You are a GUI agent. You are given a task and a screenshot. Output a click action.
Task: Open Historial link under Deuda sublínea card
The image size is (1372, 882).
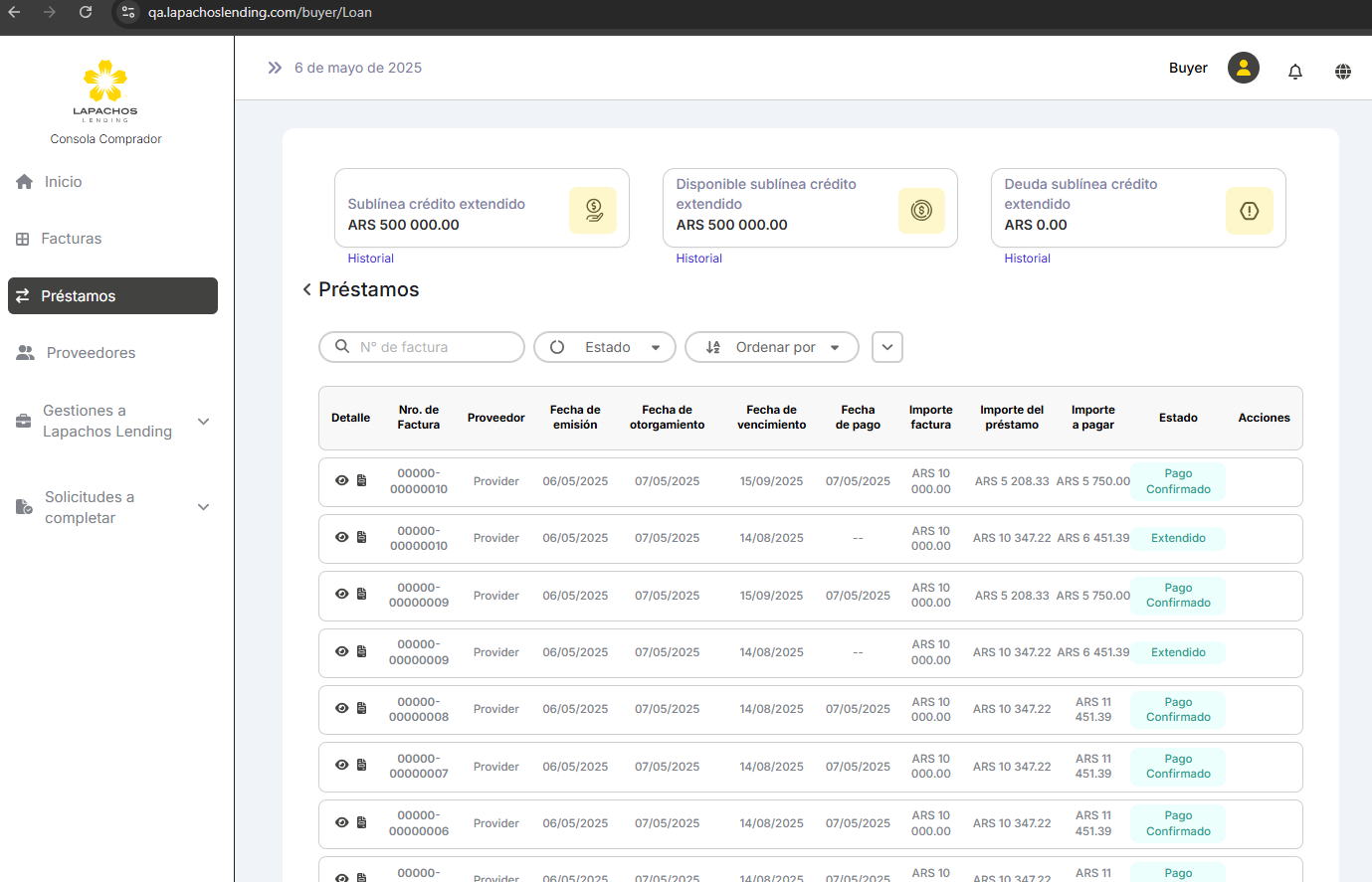tap(1027, 259)
